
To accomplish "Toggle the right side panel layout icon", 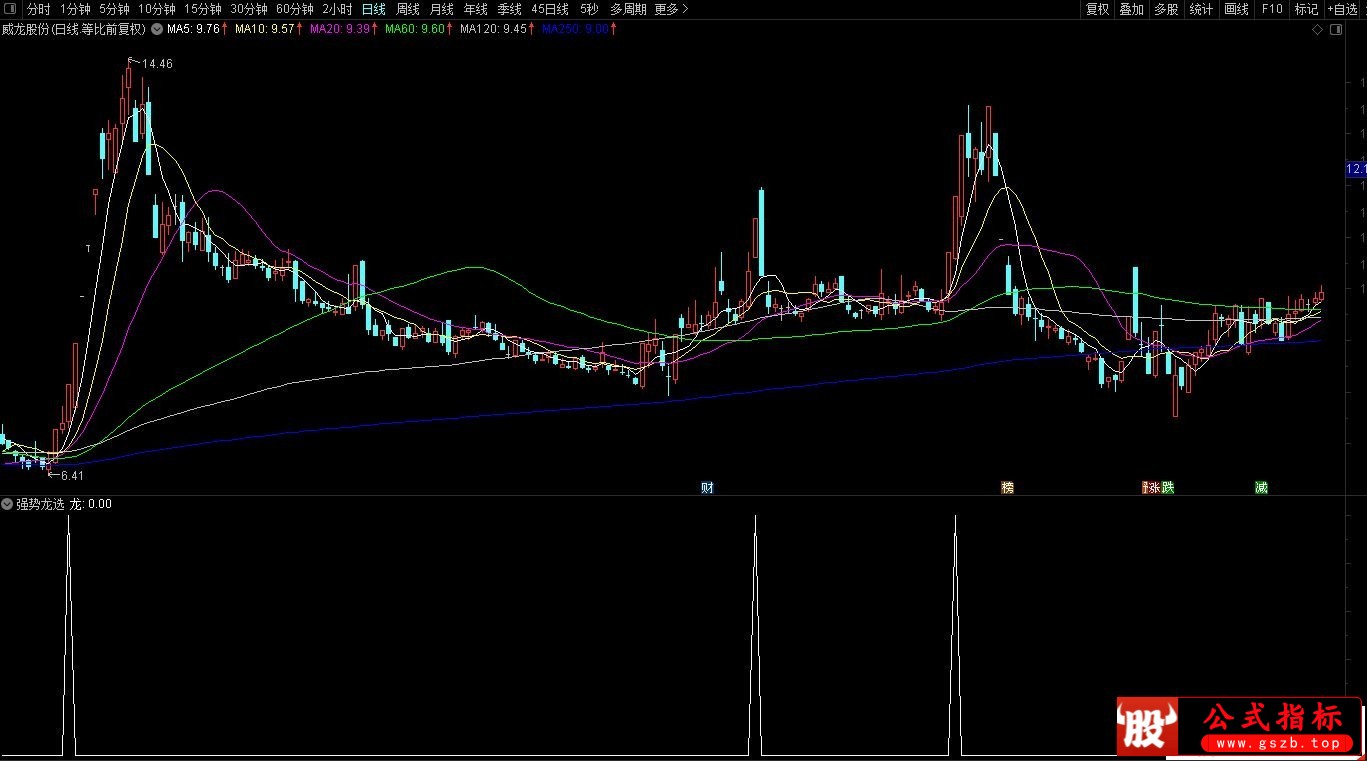I will coord(1337,32).
